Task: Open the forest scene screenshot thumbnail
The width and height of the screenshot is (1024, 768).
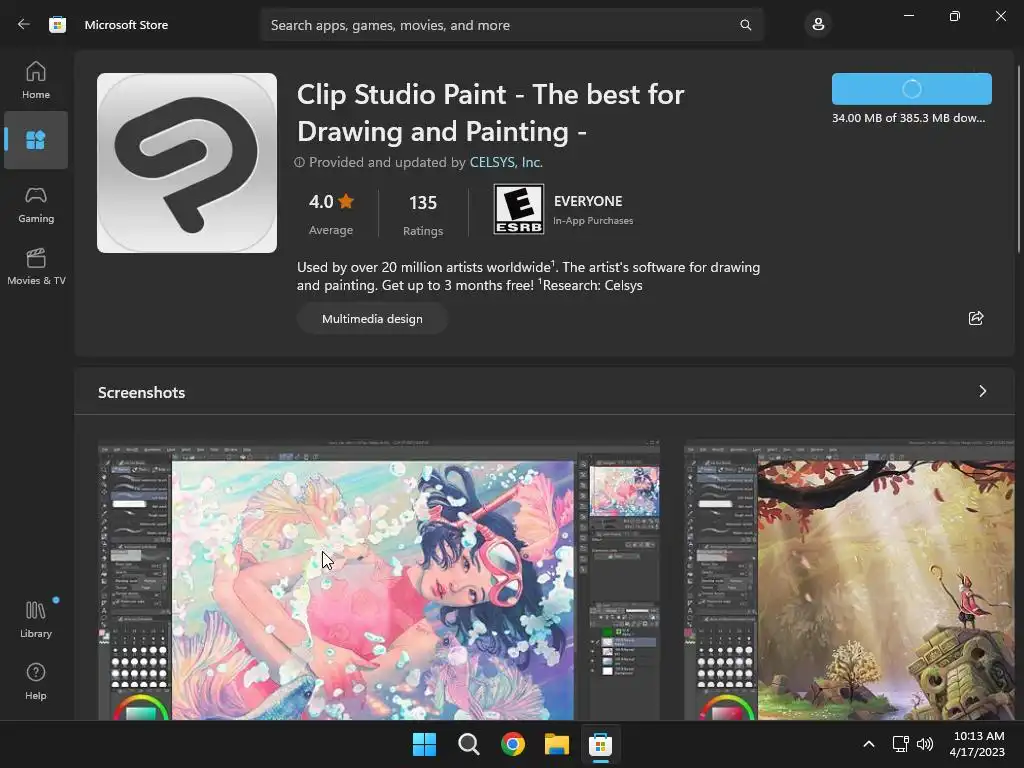Action: 849,580
